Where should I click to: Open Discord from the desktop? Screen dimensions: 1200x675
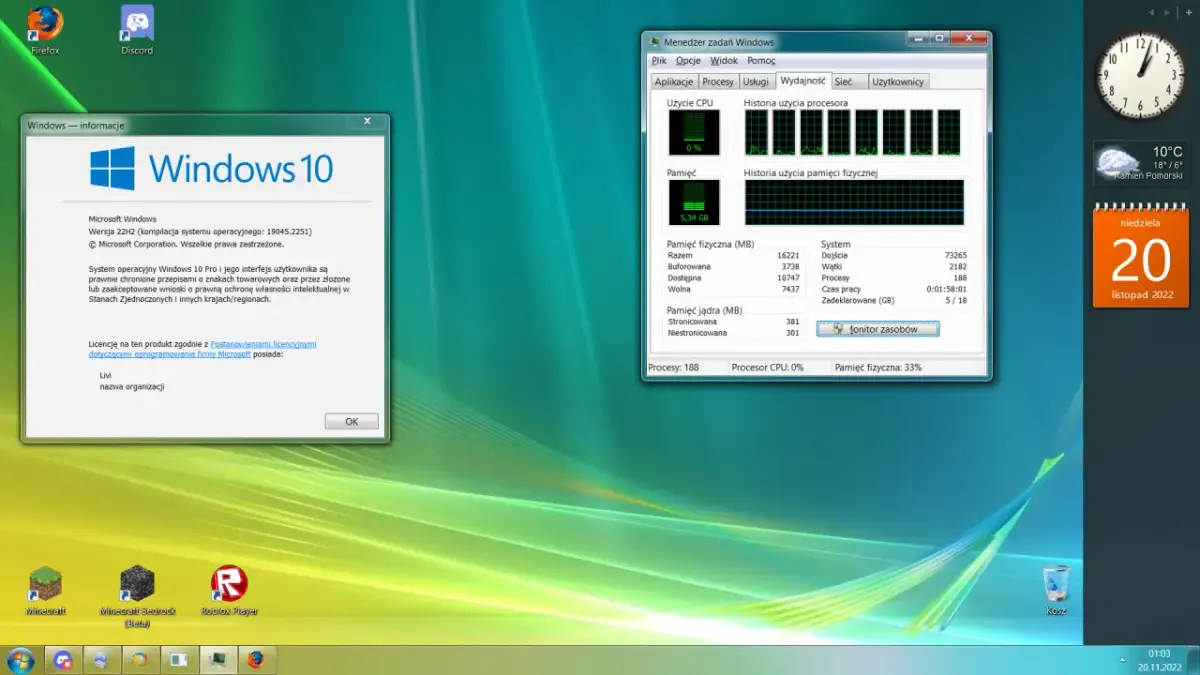135,22
